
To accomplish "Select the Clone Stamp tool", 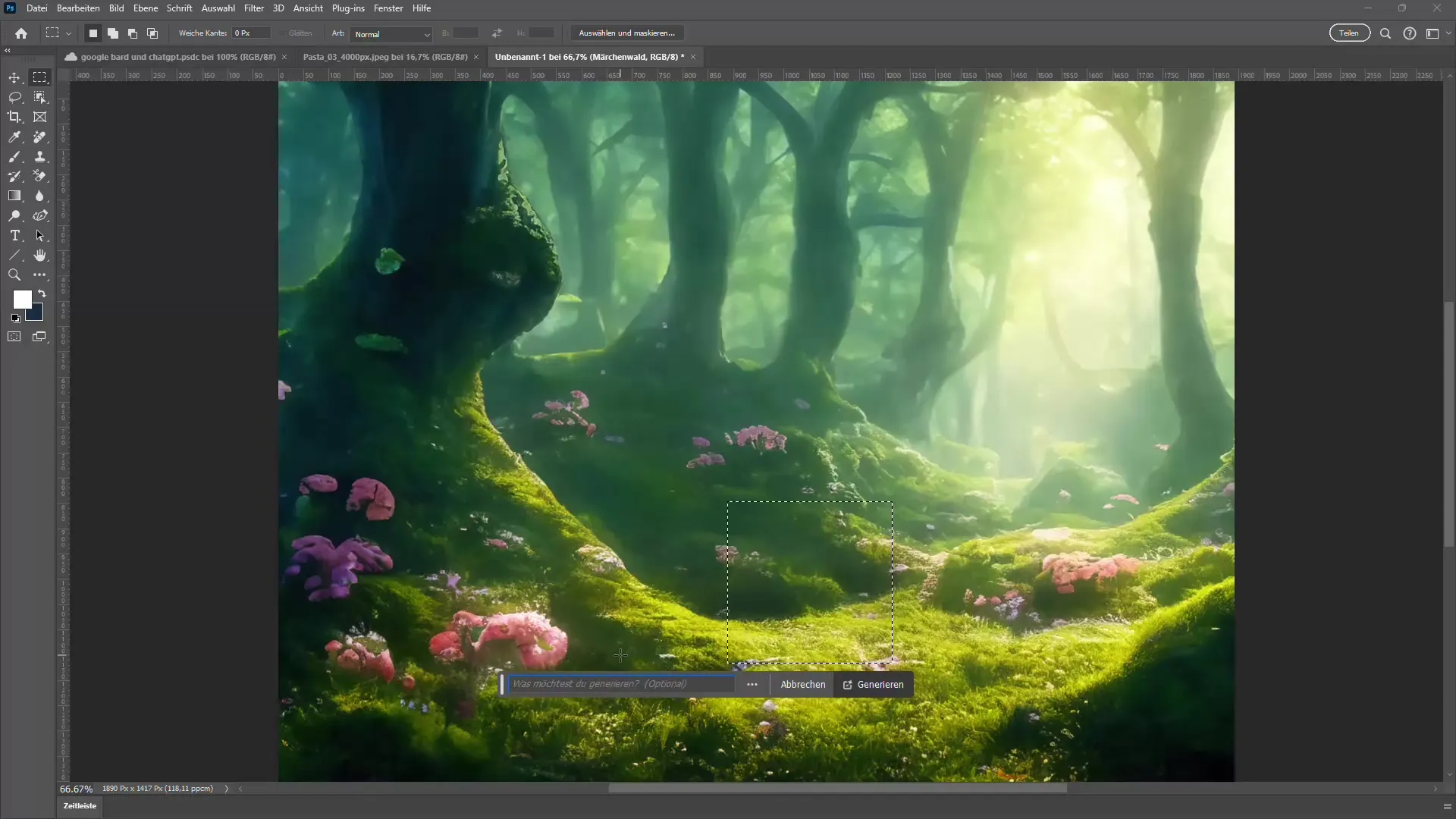I will [39, 157].
